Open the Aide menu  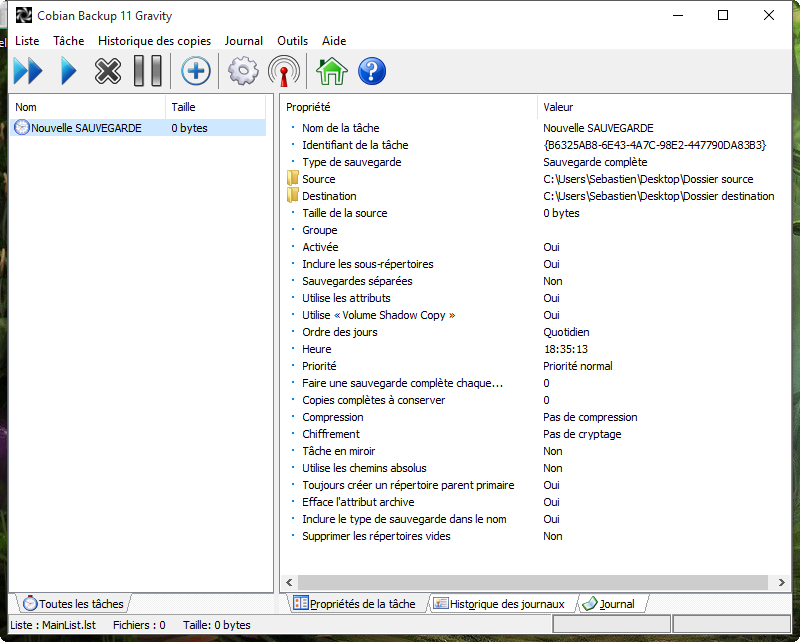(x=334, y=41)
